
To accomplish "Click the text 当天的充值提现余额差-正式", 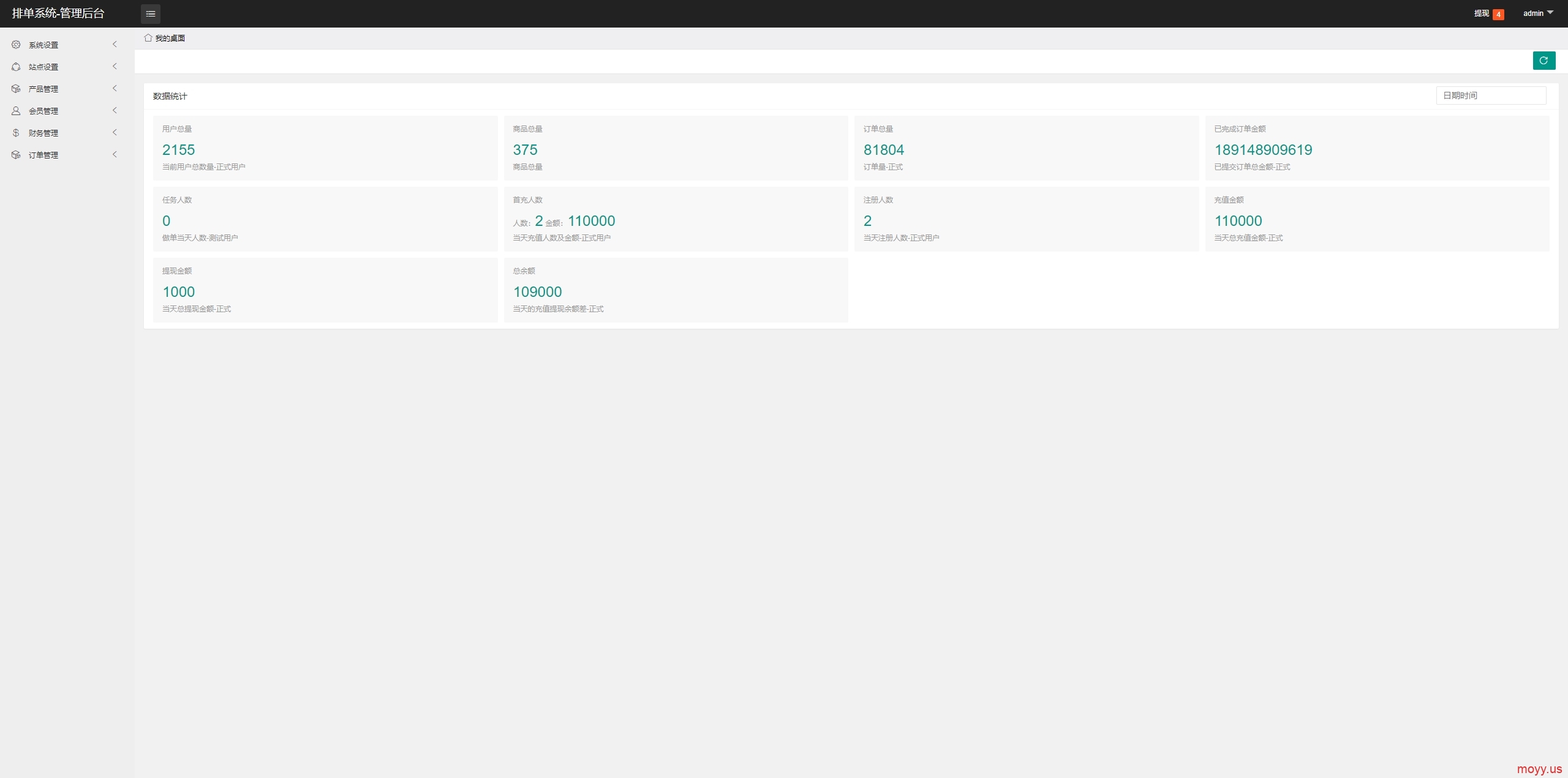I will click(558, 309).
